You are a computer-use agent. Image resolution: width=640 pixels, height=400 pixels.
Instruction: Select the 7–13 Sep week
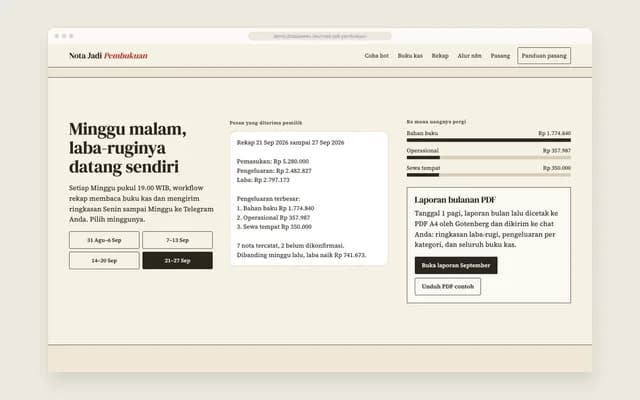click(x=177, y=240)
